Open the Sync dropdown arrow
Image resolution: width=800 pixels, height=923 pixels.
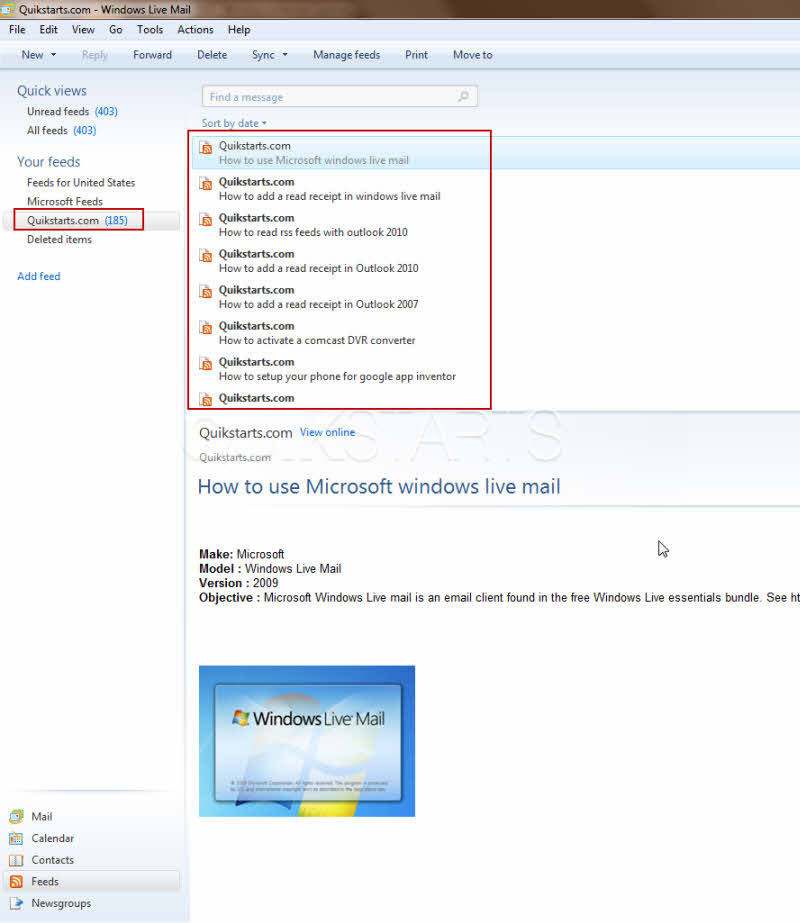[x=285, y=55]
